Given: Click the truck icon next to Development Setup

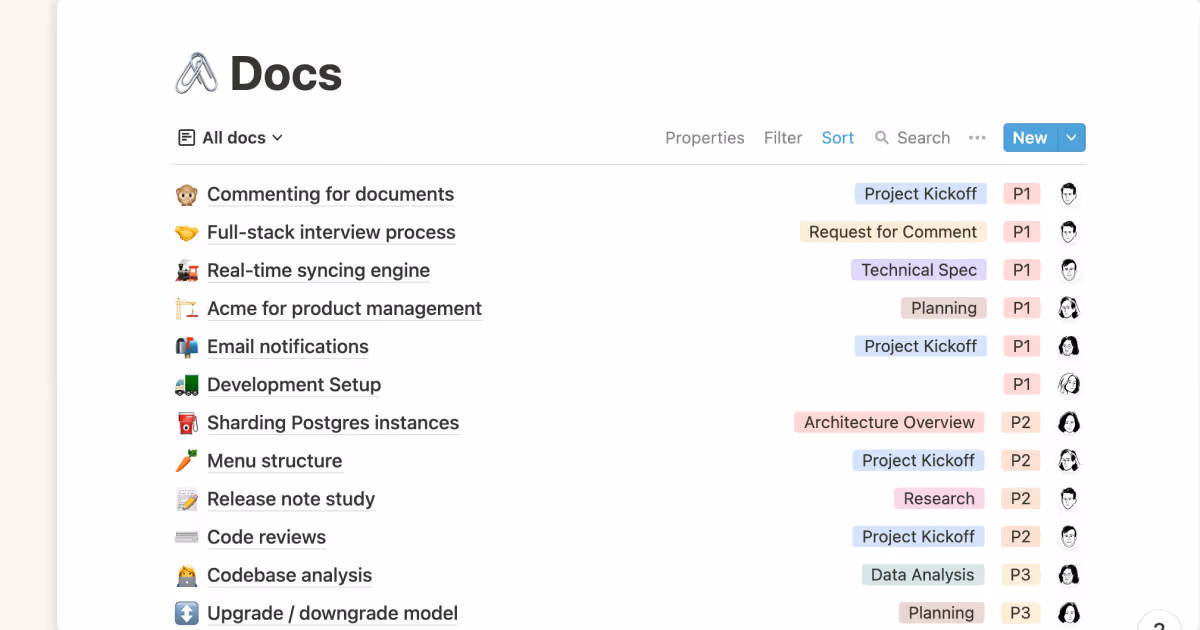Looking at the screenshot, I should (x=187, y=384).
